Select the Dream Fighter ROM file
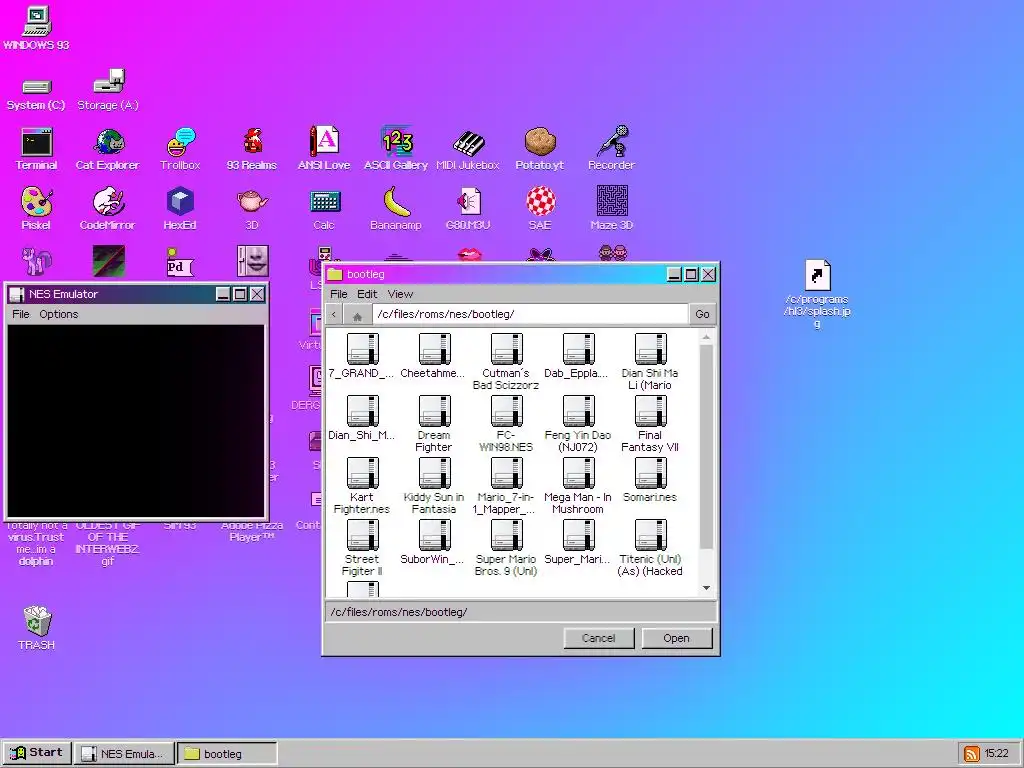 [x=434, y=424]
